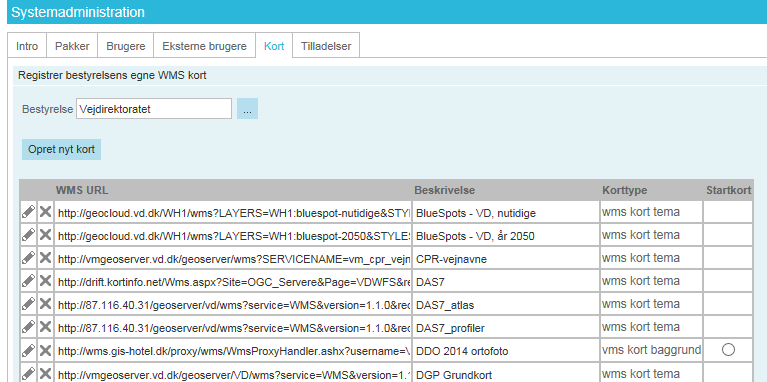
Task: Click the Opret nyt kort button
Action: [x=61, y=149]
